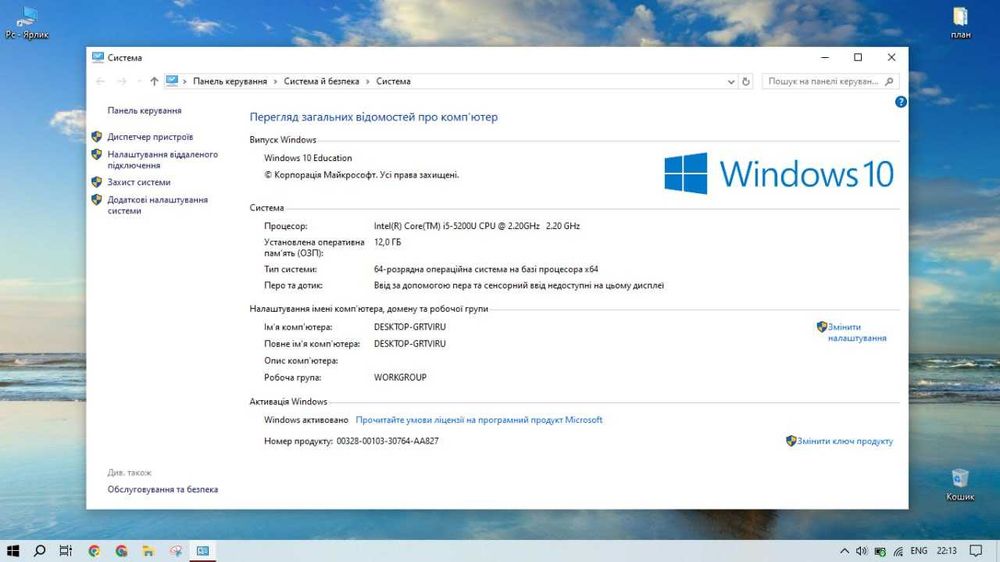
Task: Open taskbar search magnifier
Action: click(40, 551)
